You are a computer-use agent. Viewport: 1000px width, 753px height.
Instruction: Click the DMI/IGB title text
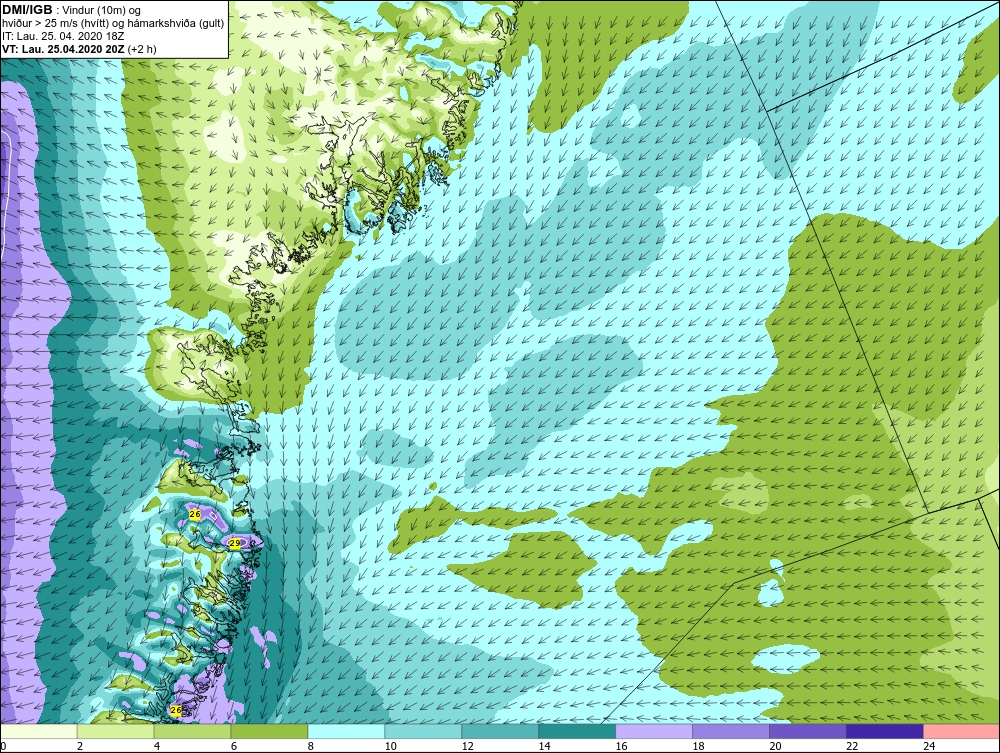[x=27, y=10]
